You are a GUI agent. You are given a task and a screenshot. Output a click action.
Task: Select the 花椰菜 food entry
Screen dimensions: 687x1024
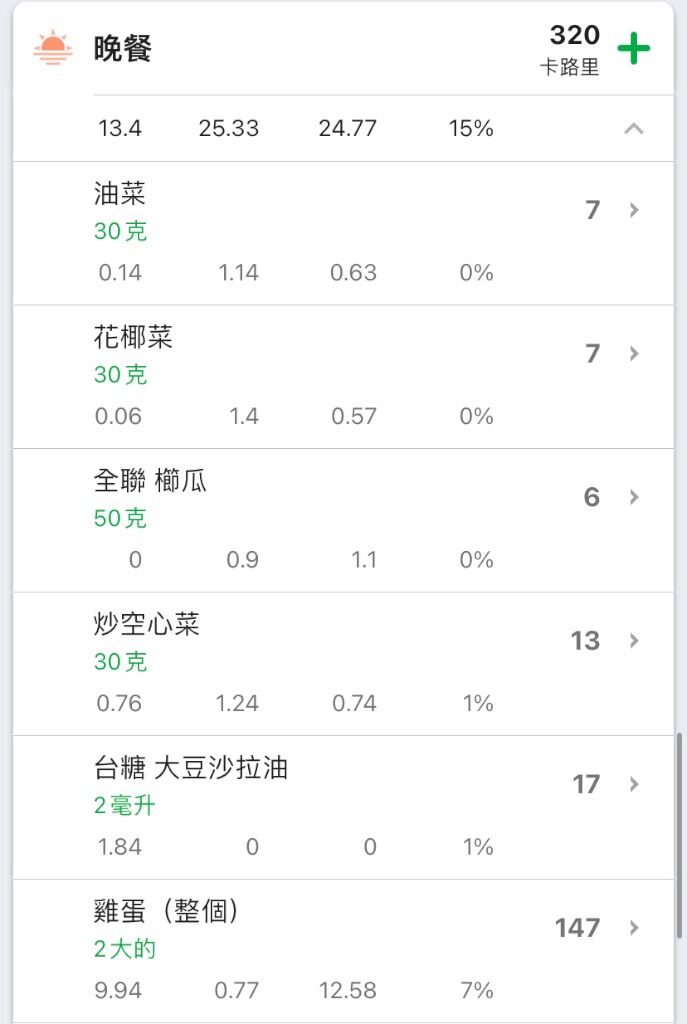click(344, 377)
